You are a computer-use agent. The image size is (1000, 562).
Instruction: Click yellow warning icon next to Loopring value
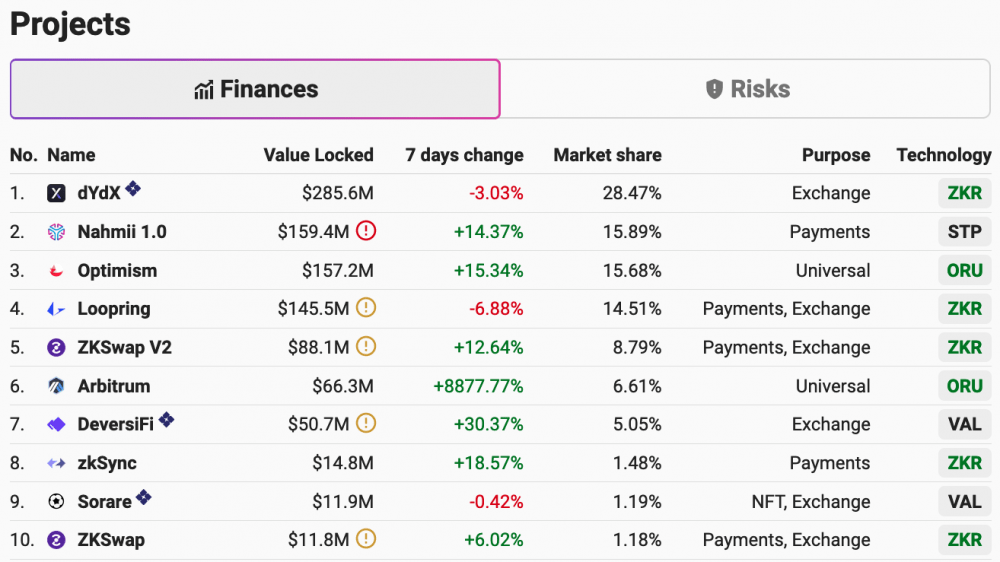coord(365,307)
